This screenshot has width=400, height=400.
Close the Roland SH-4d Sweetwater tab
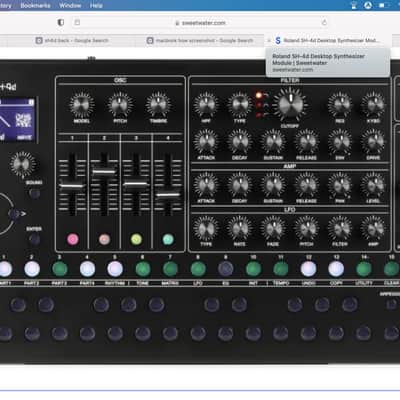click(269, 41)
